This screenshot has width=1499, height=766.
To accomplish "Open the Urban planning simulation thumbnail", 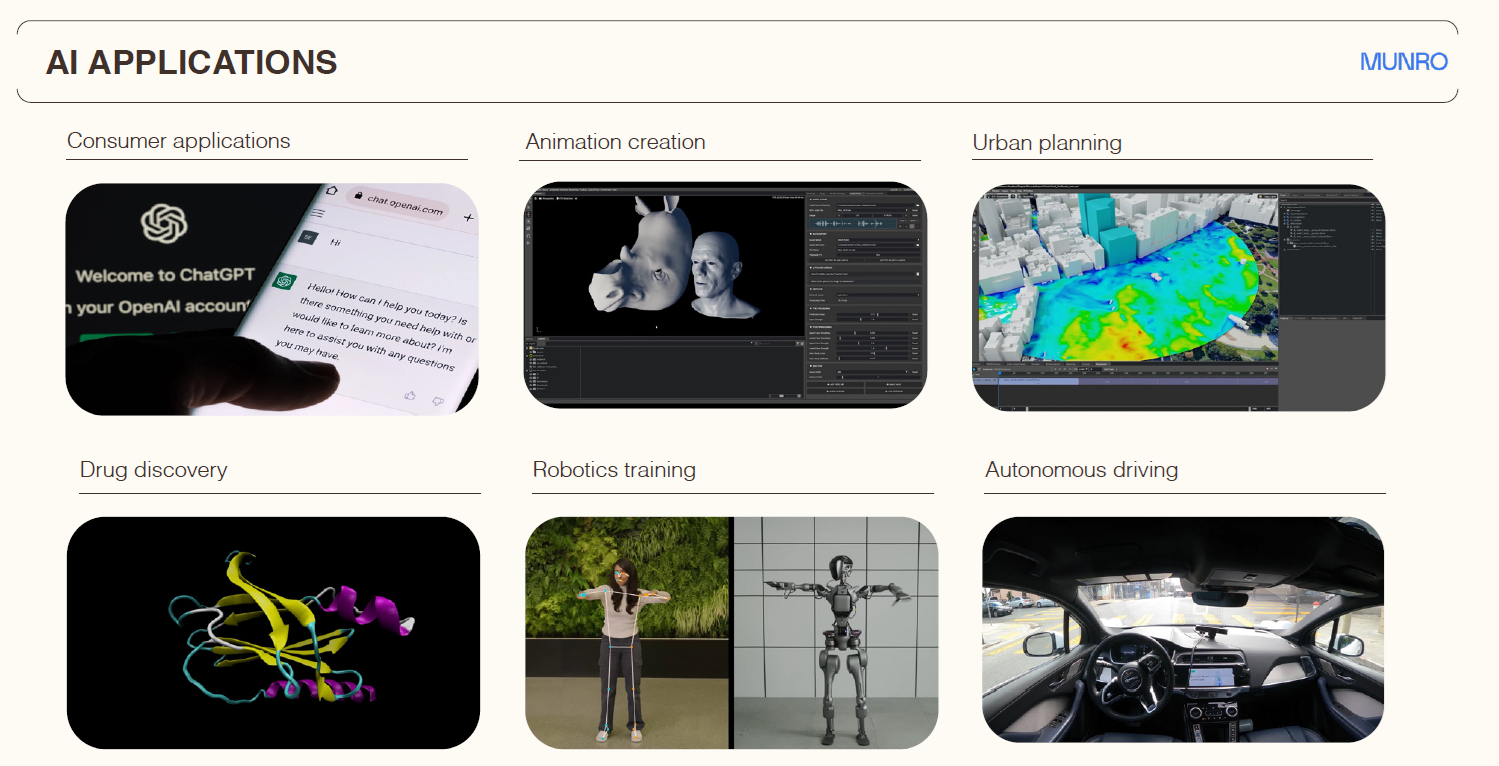I will [1178, 297].
